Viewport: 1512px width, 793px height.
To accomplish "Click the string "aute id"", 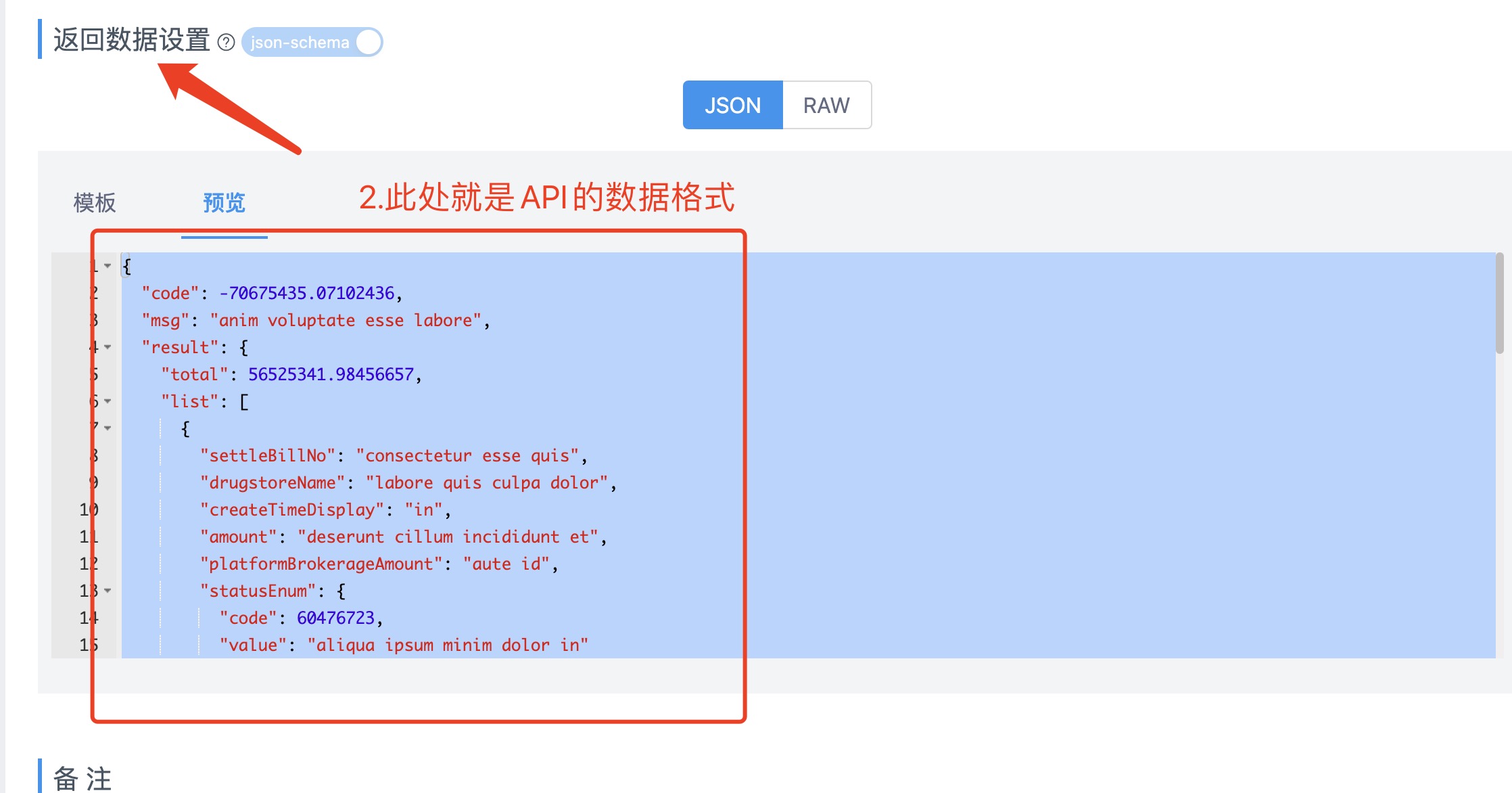I will pos(506,564).
